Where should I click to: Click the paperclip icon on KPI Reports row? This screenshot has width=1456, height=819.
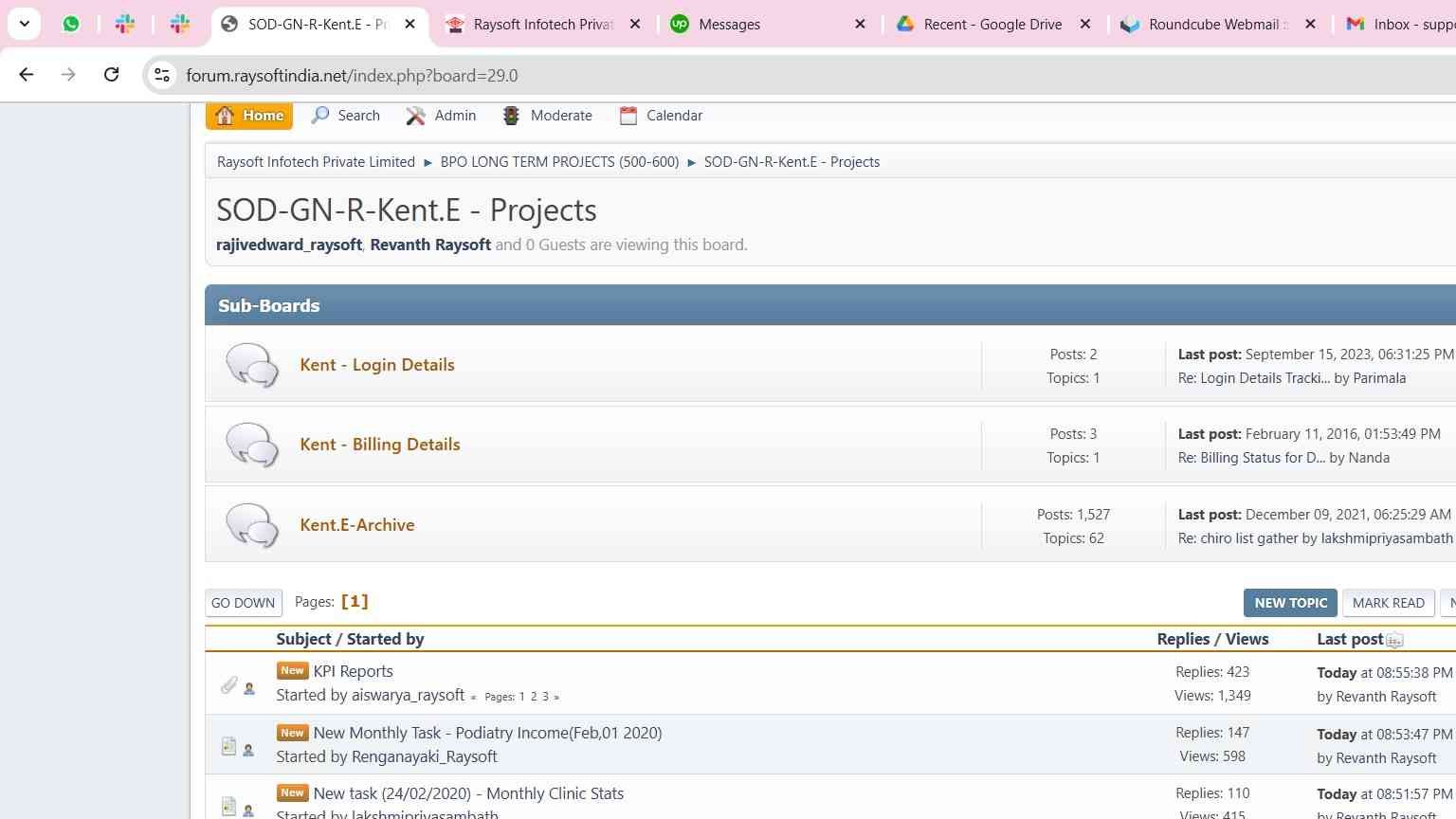point(228,684)
